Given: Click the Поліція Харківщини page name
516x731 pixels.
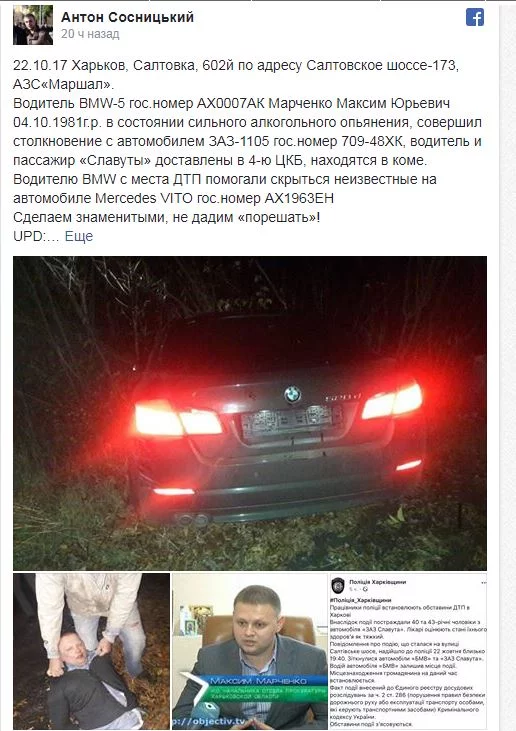Looking at the screenshot, I should (x=378, y=582).
